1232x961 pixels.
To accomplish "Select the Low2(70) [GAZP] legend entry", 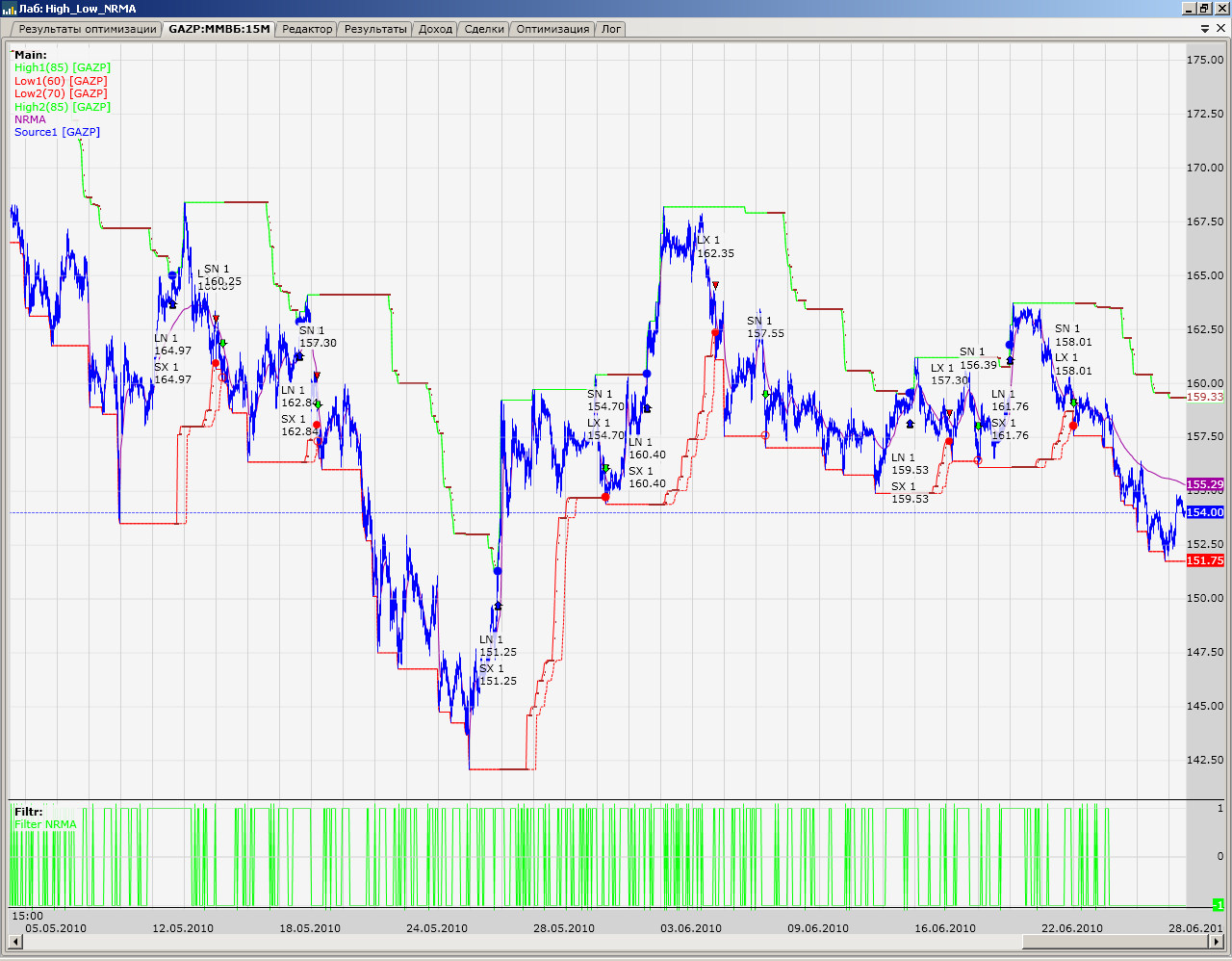I will 61,93.
